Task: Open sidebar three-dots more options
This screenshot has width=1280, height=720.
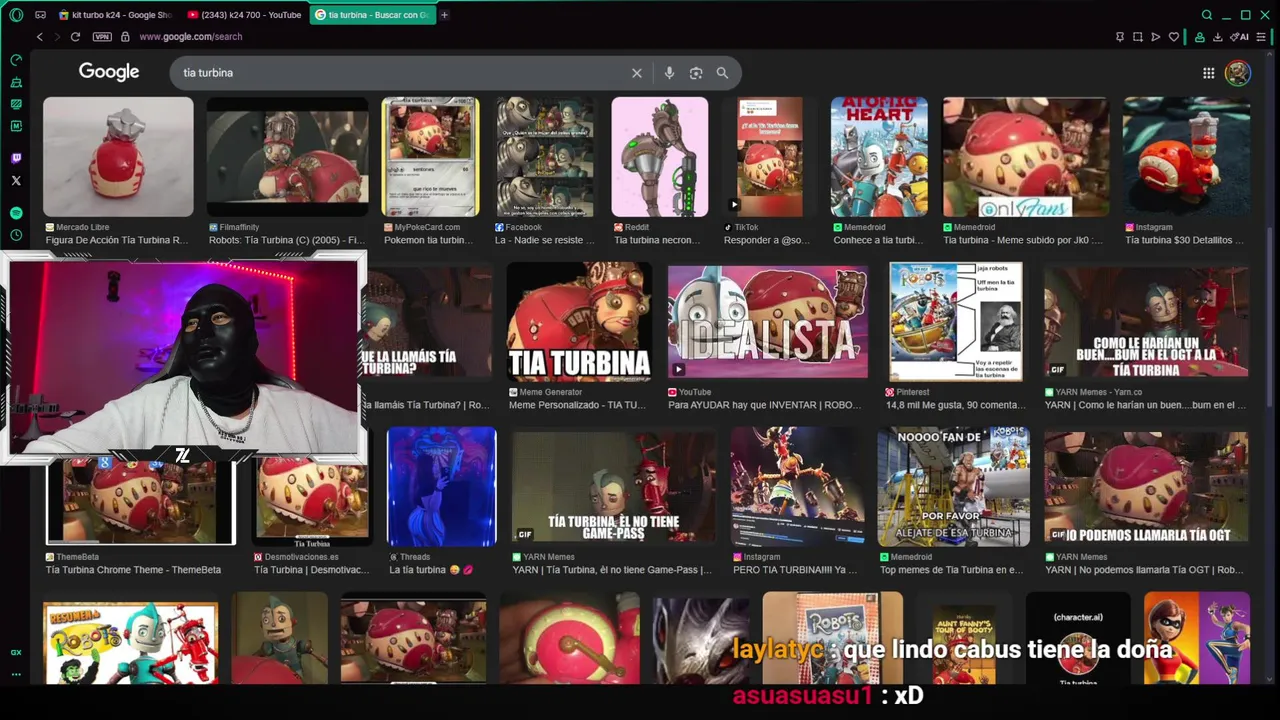Action: 16,675
